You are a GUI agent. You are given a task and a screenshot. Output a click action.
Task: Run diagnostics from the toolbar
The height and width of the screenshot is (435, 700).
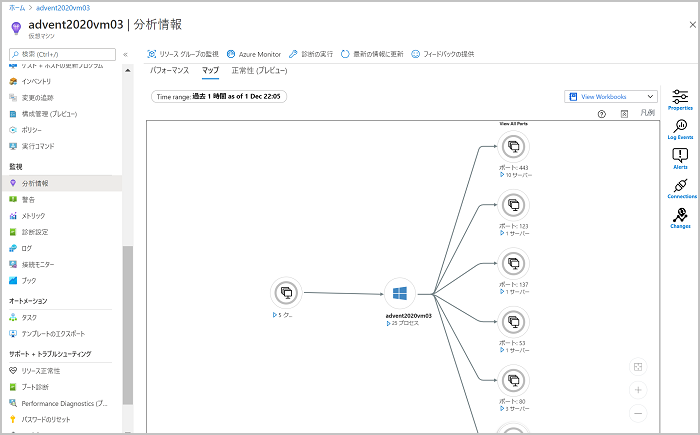click(311, 54)
